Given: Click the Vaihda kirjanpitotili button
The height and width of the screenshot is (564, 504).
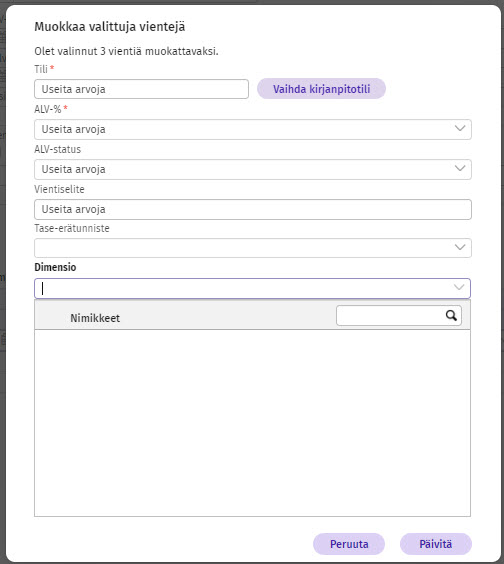Looking at the screenshot, I should pos(321,89).
